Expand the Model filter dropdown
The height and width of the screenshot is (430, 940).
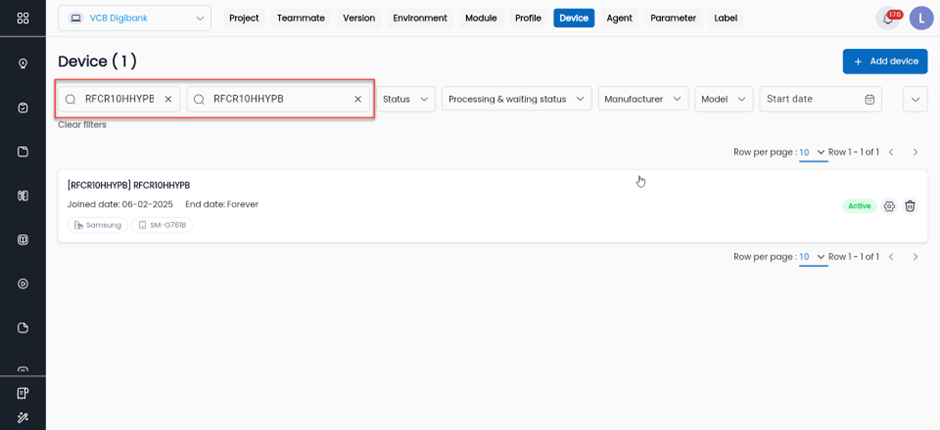tap(725, 99)
